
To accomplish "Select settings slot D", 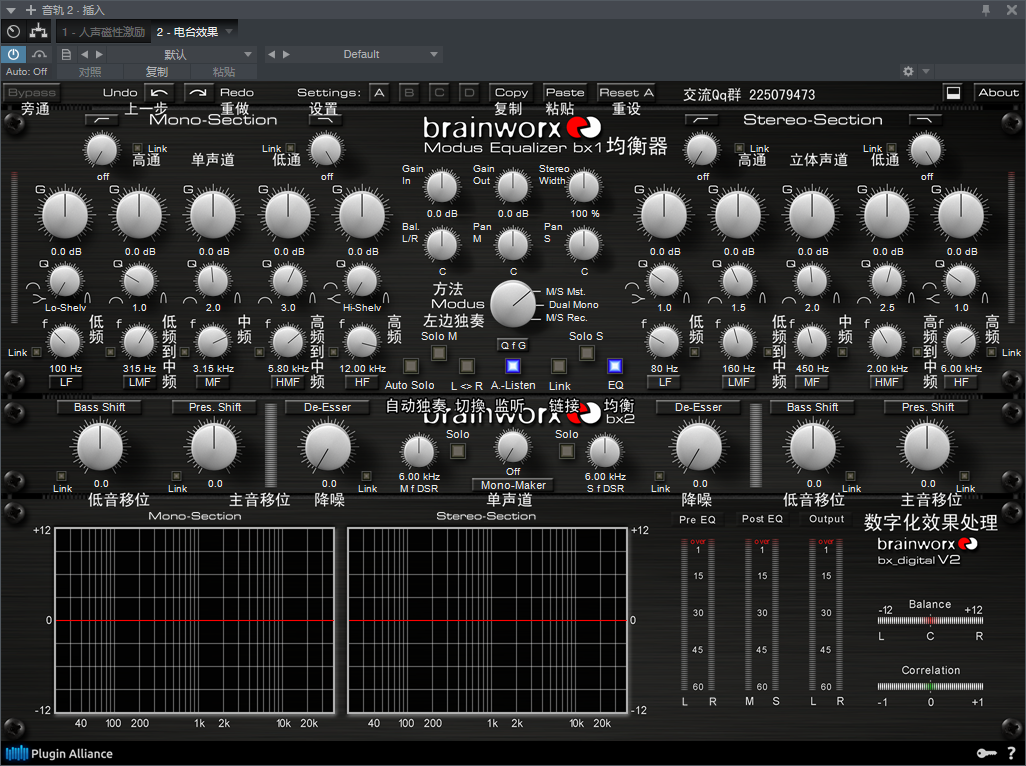I will point(470,93).
